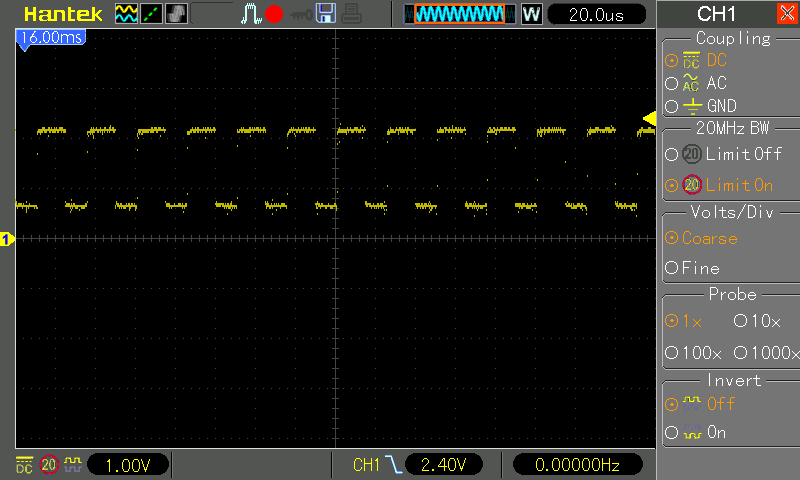The width and height of the screenshot is (800, 480).
Task: Set Invert to On
Action: point(696,433)
